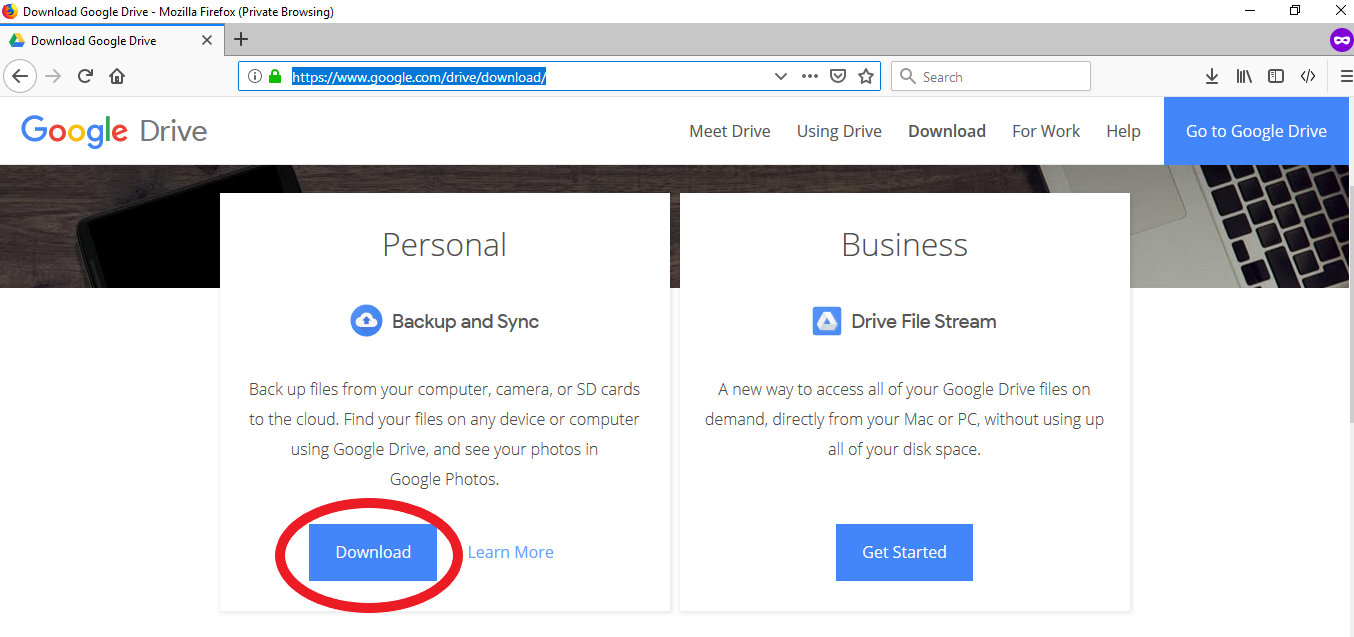
Task: Open the Library icon
Action: pyautogui.click(x=1244, y=76)
